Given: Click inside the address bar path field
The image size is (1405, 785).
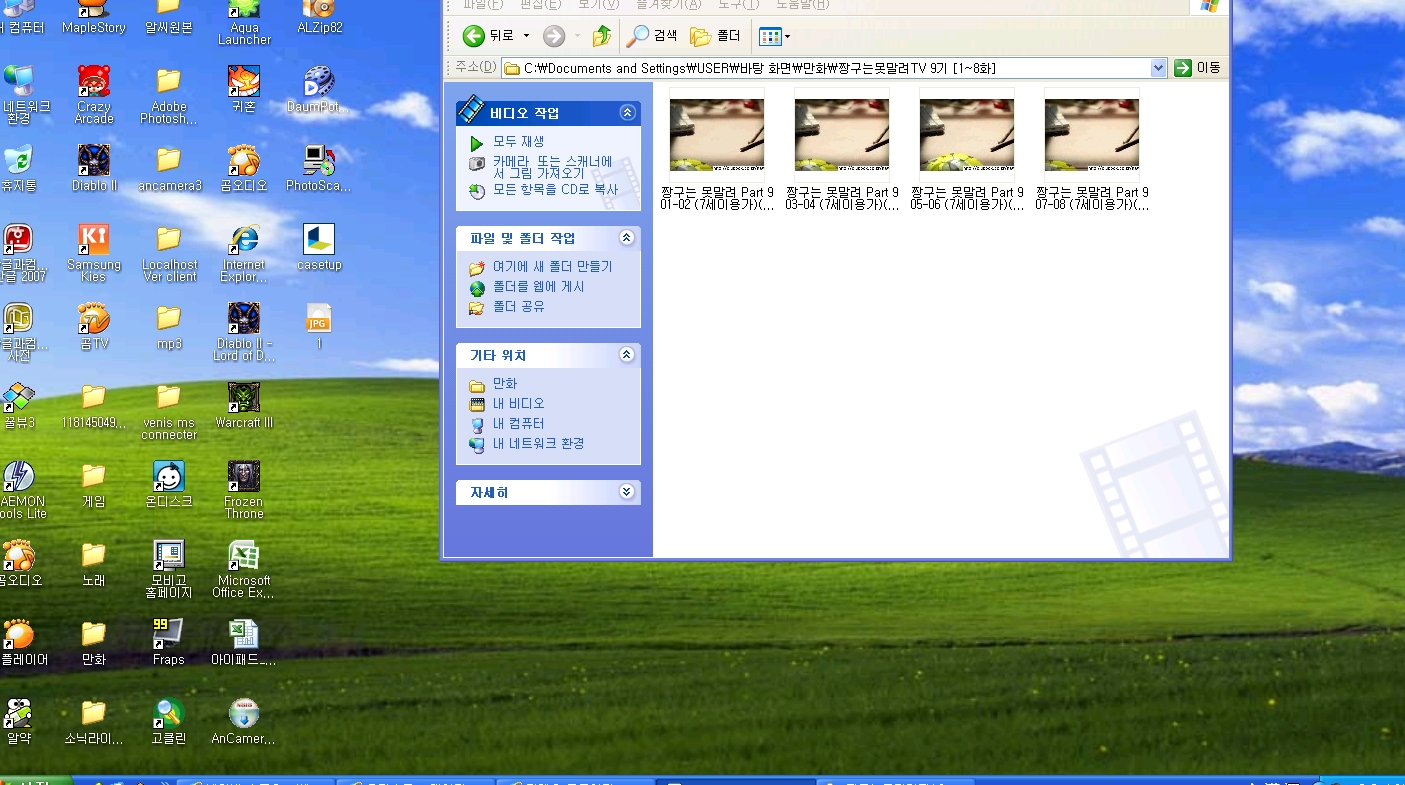Looking at the screenshot, I should [800, 68].
